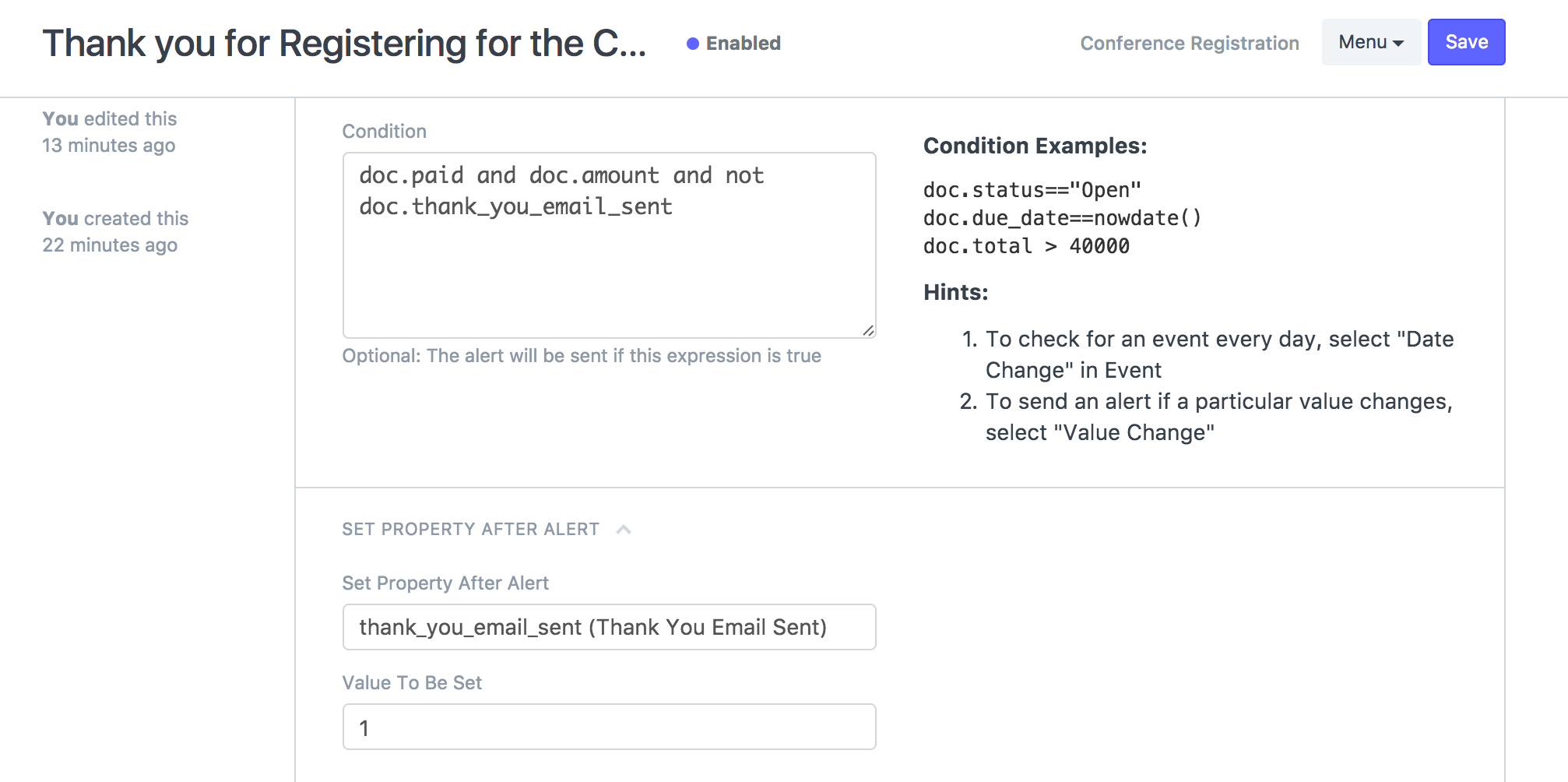Select the thank_you_email_sent property field

[609, 627]
